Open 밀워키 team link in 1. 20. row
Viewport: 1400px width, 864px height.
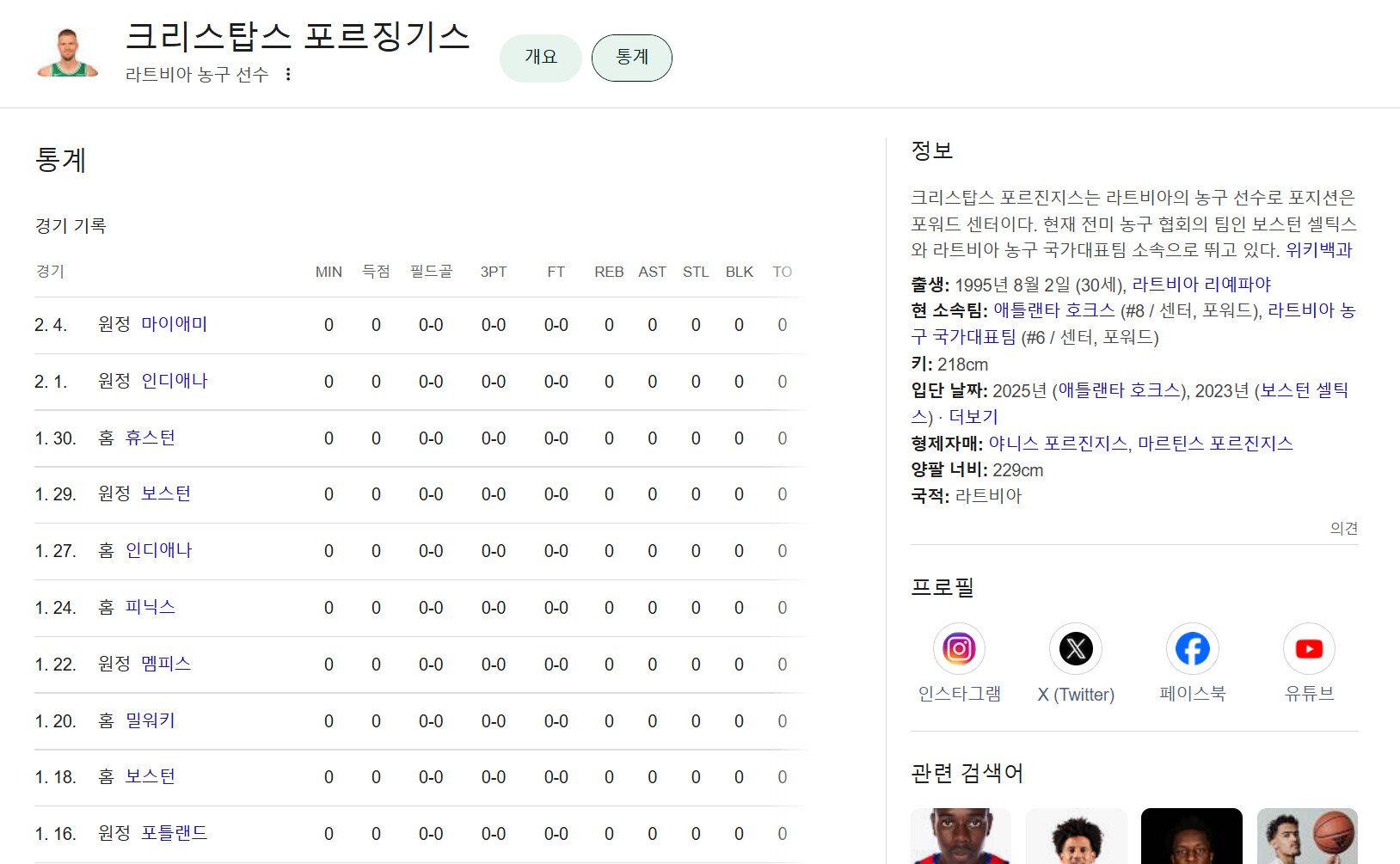(150, 720)
